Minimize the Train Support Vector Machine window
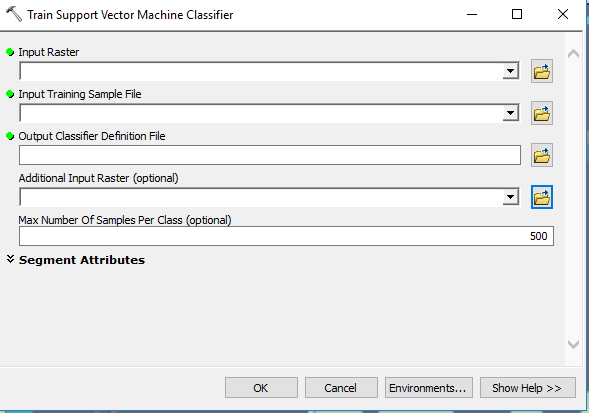Screen dimensions: 589x413 pos(472,14)
